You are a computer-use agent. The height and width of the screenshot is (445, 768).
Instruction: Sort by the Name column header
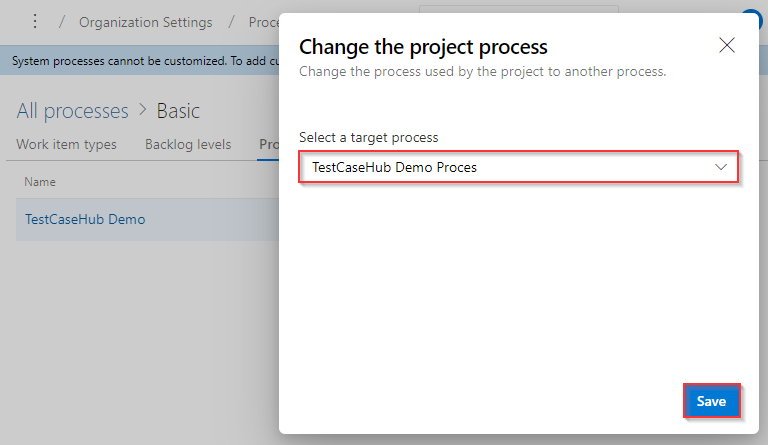40,182
